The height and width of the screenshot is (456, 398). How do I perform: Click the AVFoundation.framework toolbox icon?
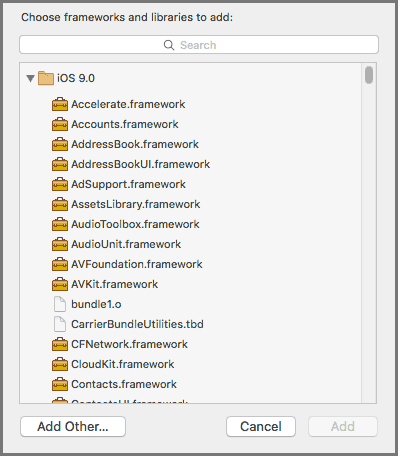(x=60, y=264)
